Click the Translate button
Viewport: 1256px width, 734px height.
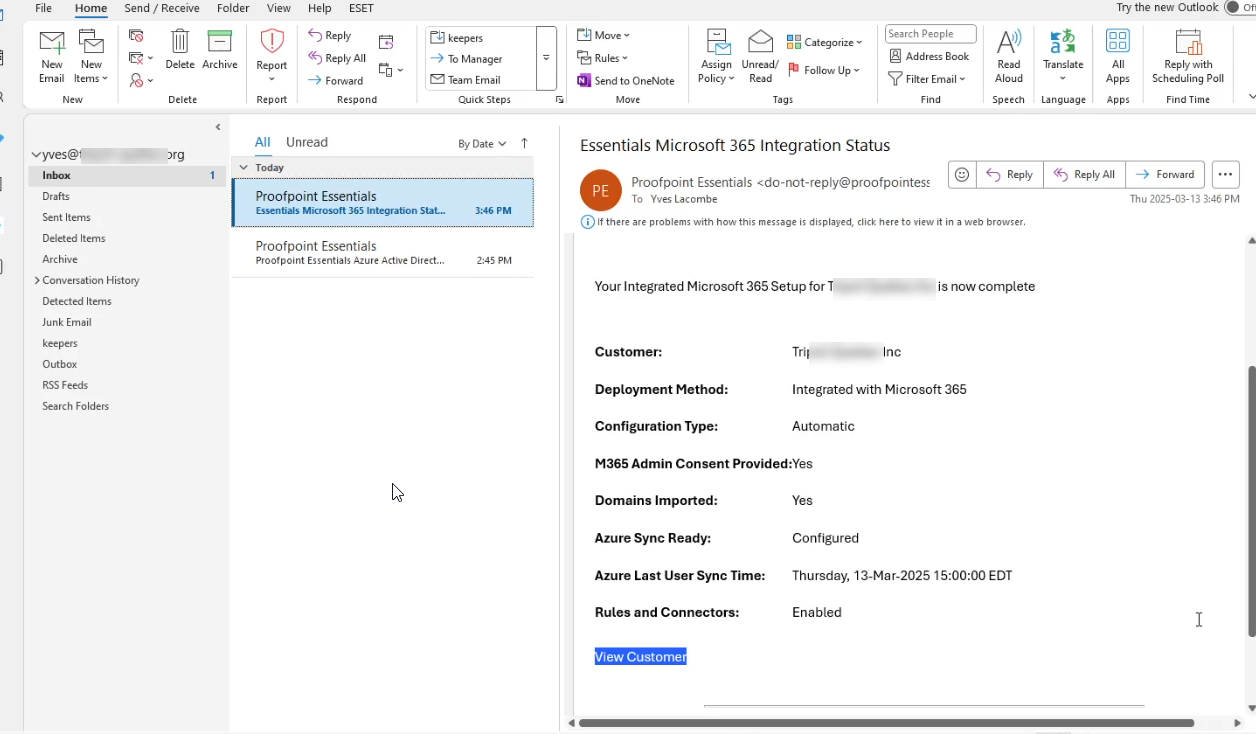coord(1063,57)
